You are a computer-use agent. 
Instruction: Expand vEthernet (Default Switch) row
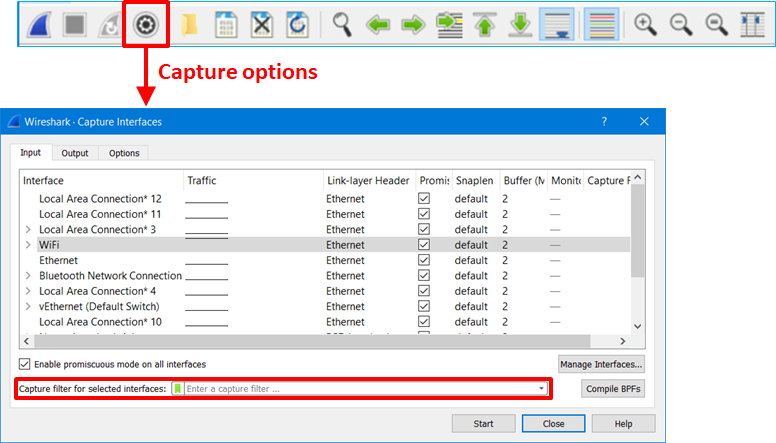click(x=28, y=306)
